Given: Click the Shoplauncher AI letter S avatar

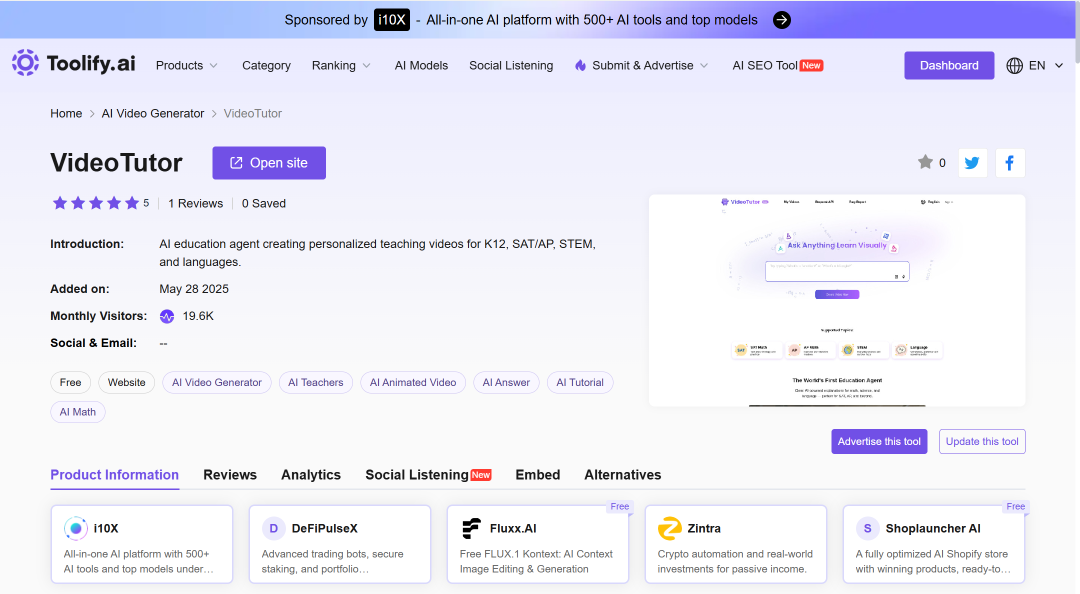Looking at the screenshot, I should point(867,529).
